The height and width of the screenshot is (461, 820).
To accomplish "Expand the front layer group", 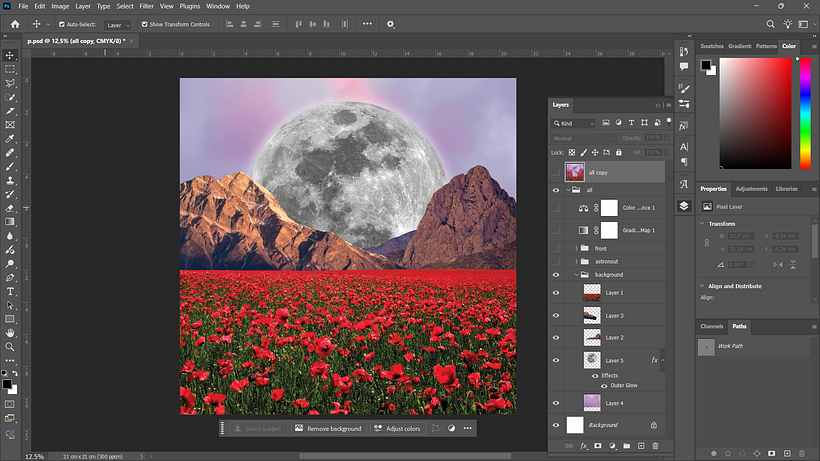I will point(576,248).
